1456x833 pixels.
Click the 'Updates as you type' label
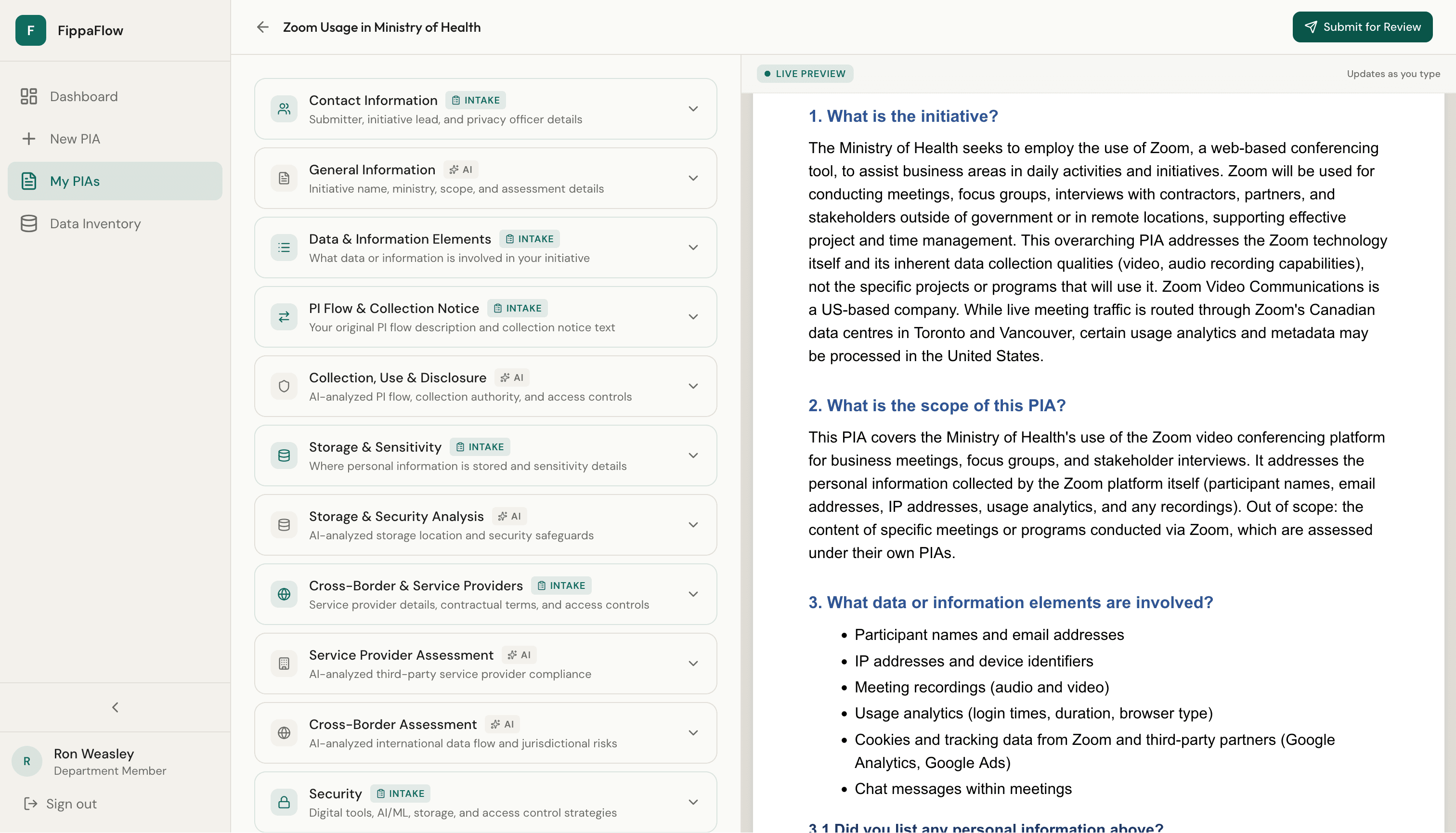click(x=1393, y=74)
